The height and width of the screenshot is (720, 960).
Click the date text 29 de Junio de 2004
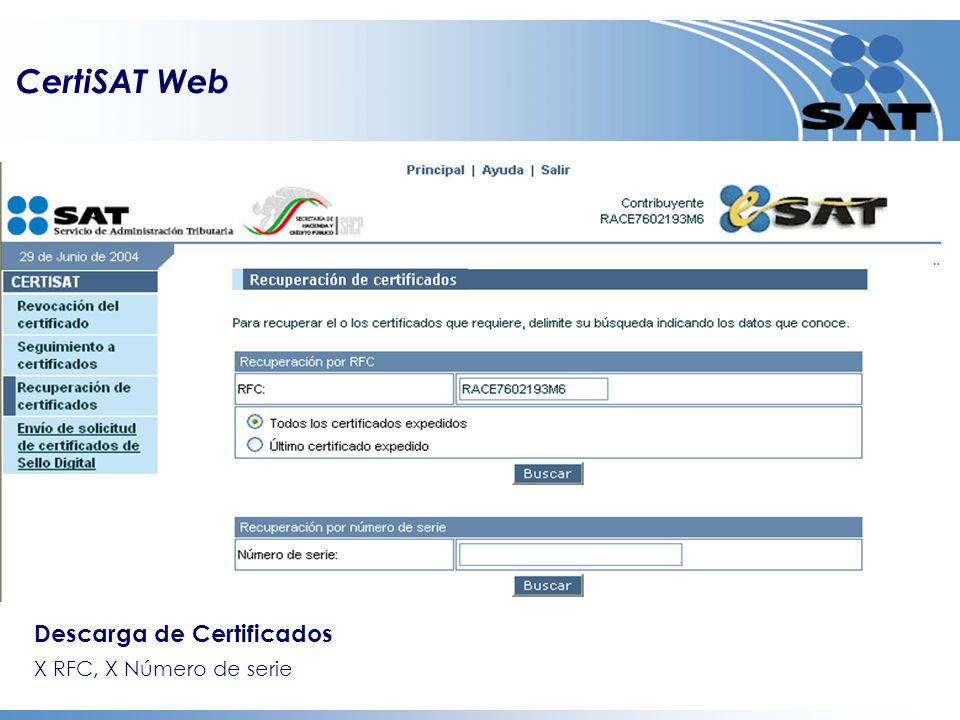(79, 257)
